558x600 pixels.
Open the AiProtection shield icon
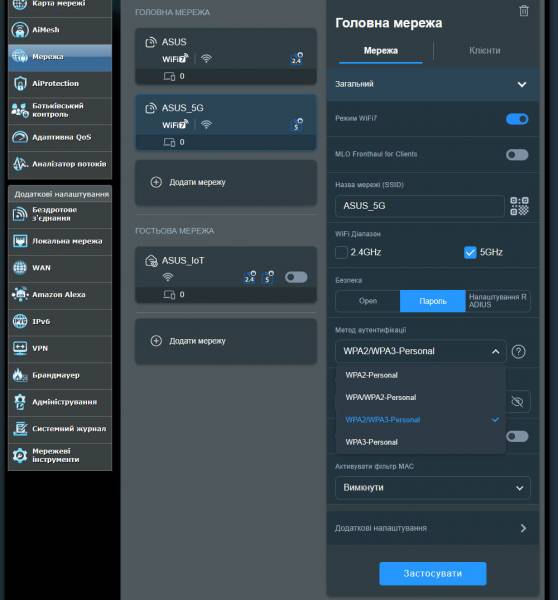[20, 83]
